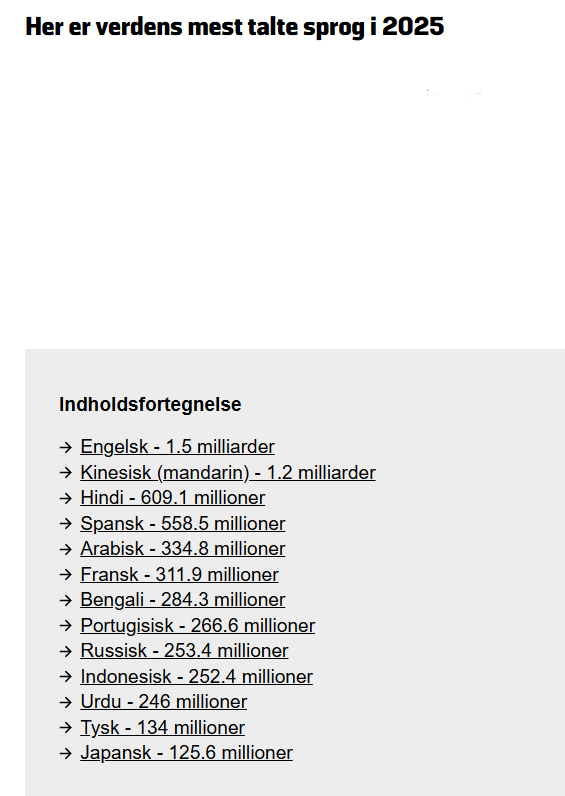Click the arrow icon beside Engelsk

coord(66,447)
